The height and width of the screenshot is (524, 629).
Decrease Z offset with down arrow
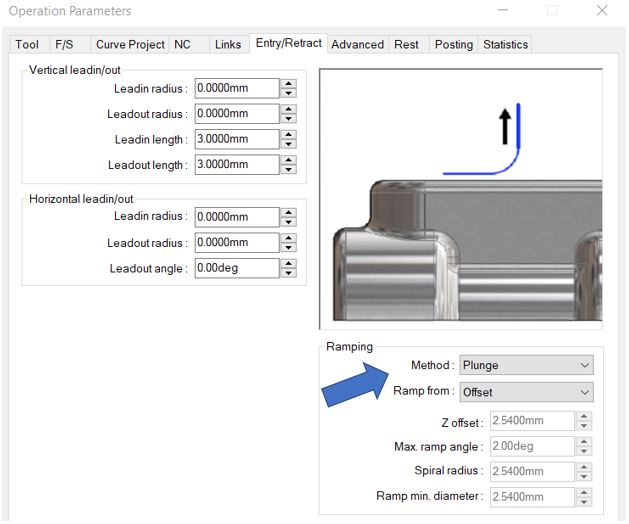(x=584, y=426)
